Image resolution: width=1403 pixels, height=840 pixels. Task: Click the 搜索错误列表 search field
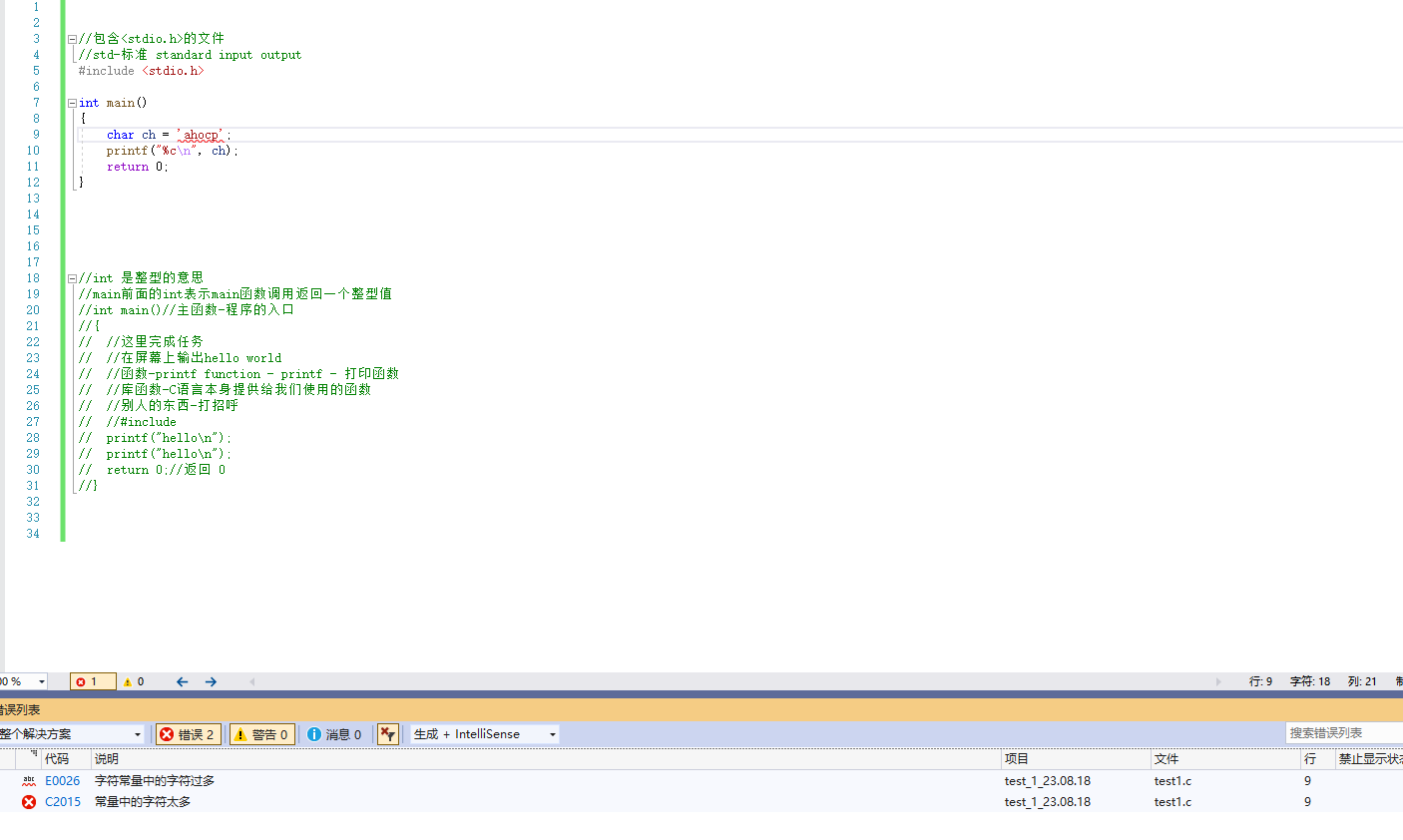tap(1343, 732)
